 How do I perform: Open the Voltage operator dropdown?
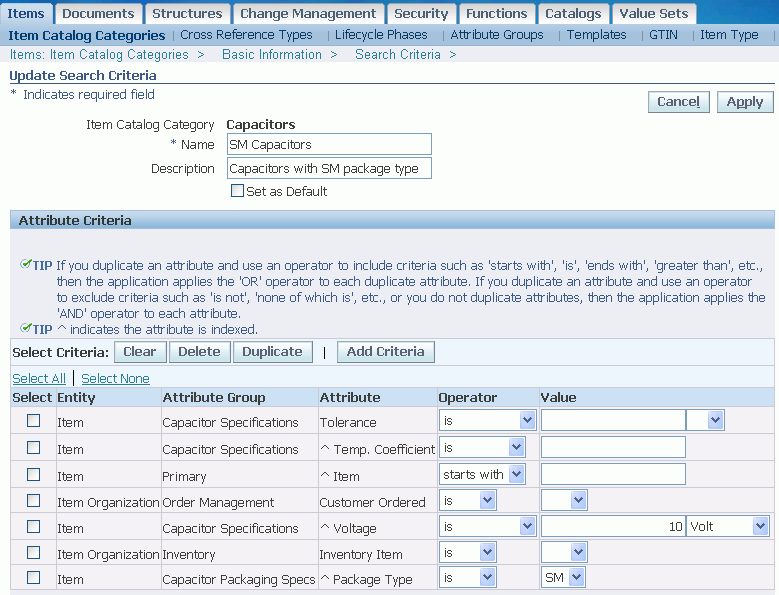coord(487,526)
